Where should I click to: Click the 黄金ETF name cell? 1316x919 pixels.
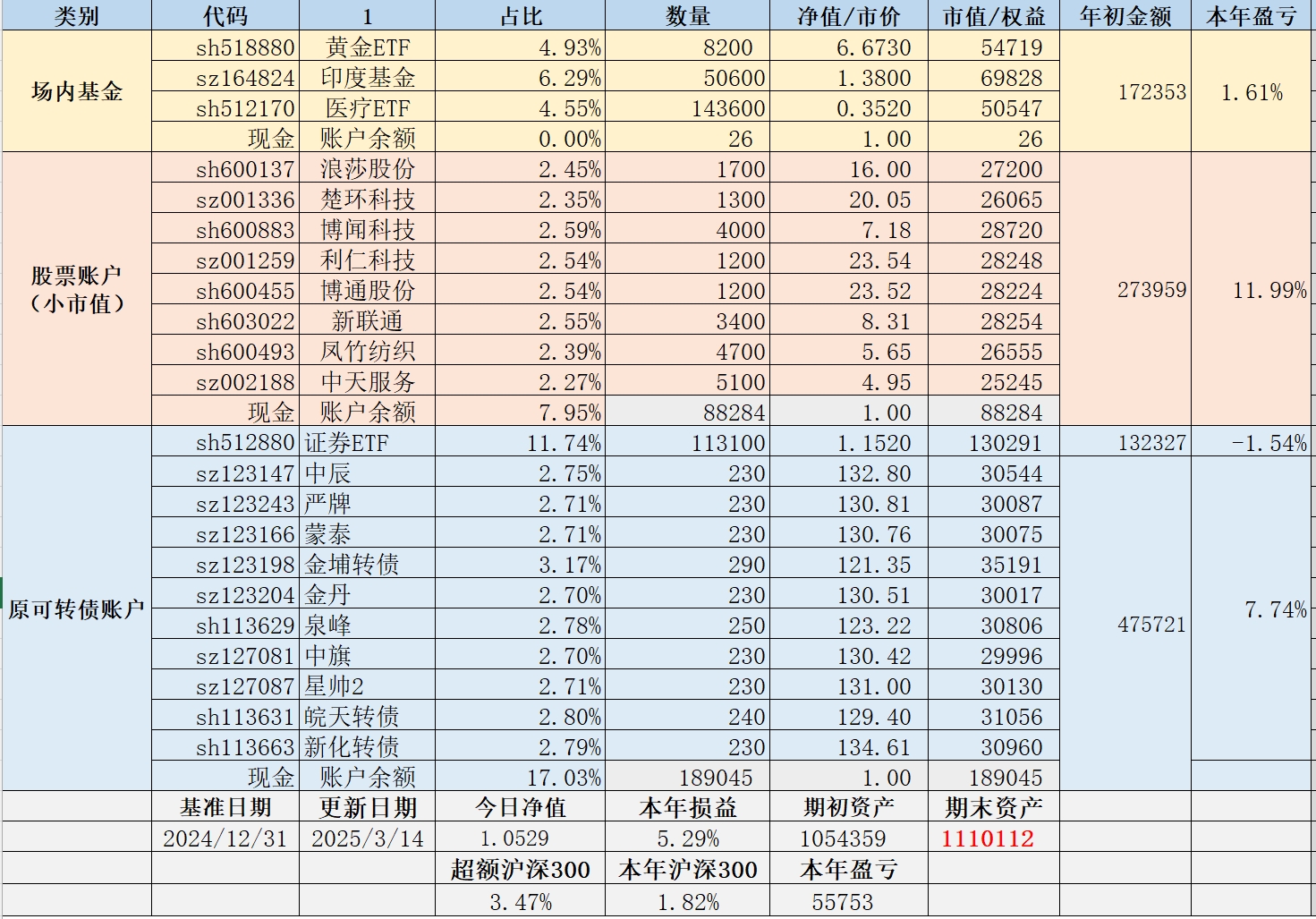pyautogui.click(x=368, y=47)
